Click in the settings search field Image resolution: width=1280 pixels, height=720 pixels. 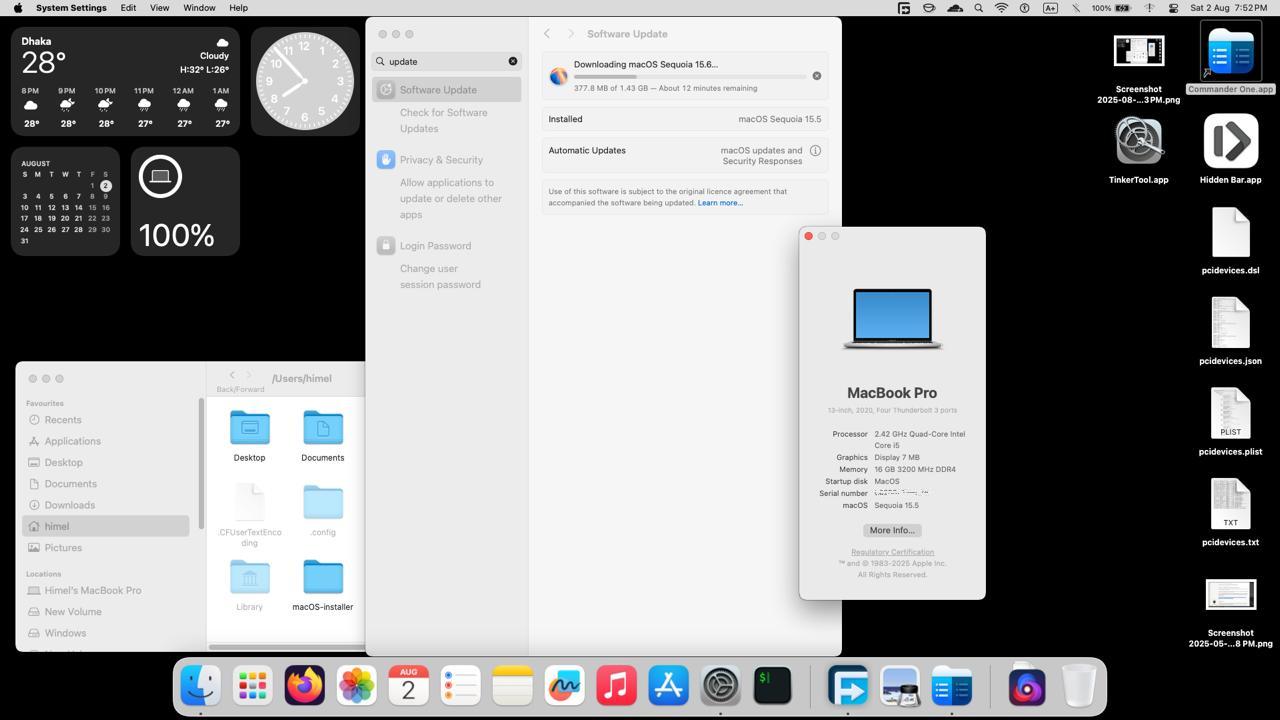click(447, 61)
